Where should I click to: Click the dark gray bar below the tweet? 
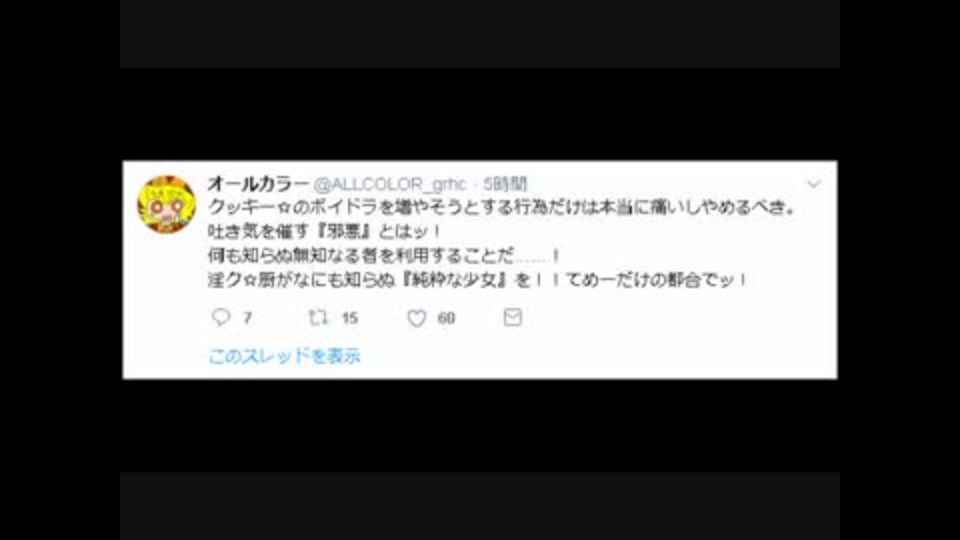[x=480, y=506]
